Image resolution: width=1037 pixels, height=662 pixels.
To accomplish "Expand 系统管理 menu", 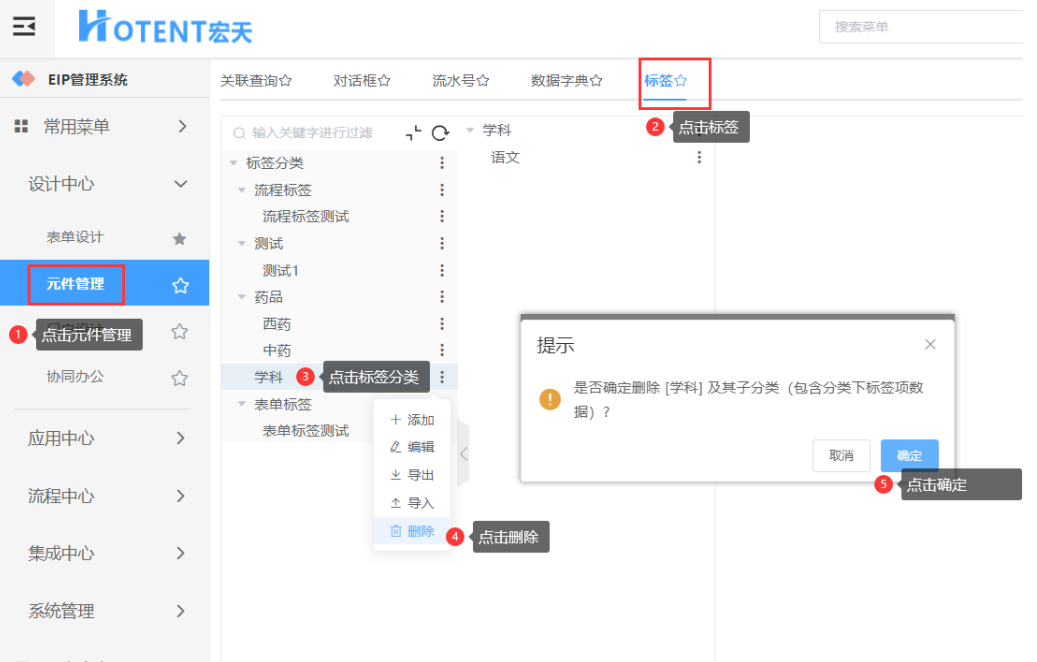I will (181, 611).
